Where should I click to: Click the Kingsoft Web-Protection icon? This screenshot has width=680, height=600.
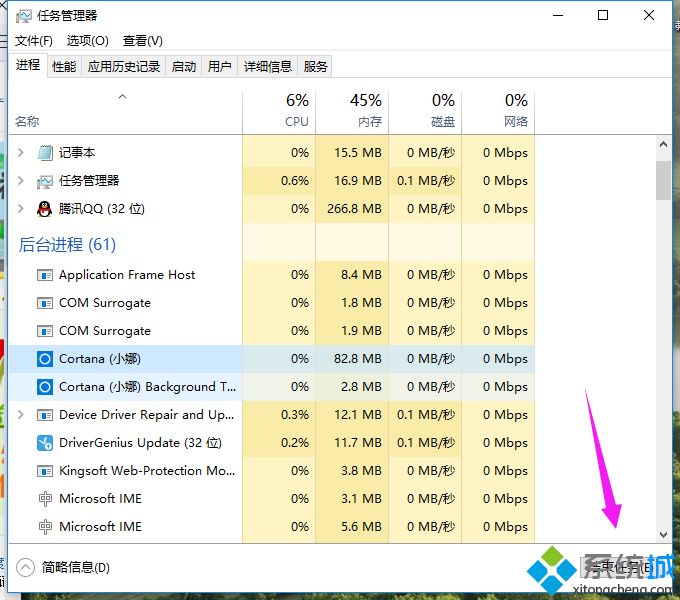tap(45, 471)
